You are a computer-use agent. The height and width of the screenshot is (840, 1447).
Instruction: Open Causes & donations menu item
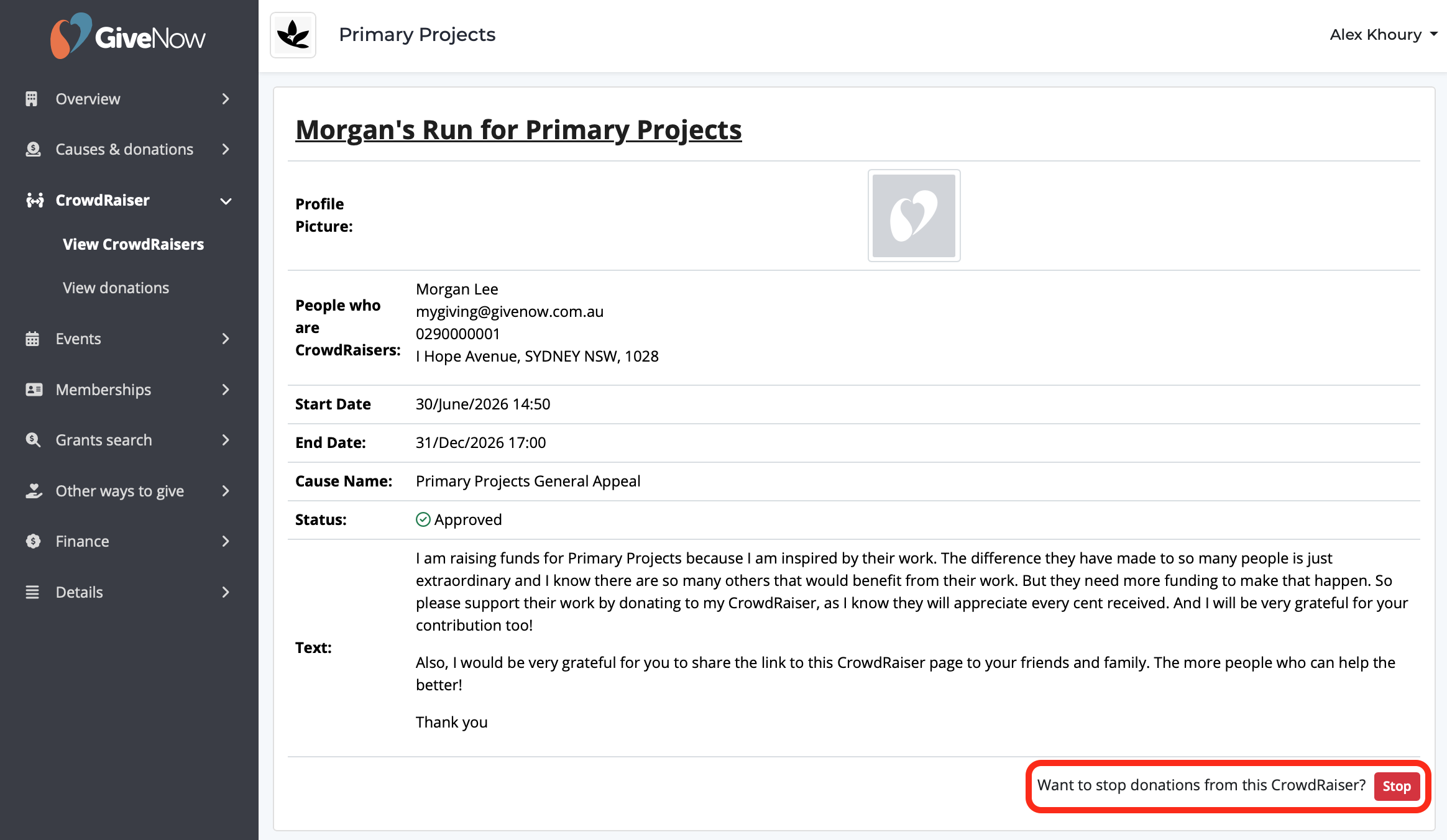click(x=129, y=149)
